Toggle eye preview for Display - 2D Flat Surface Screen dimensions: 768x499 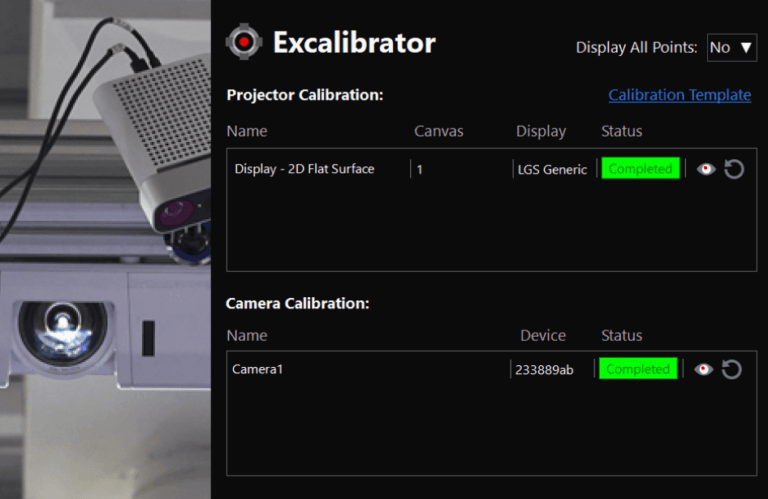point(706,169)
